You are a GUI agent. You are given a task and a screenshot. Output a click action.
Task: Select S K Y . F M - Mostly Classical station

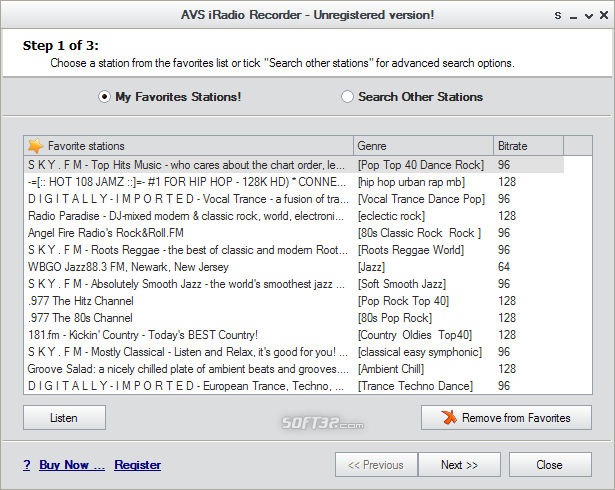(x=294, y=352)
